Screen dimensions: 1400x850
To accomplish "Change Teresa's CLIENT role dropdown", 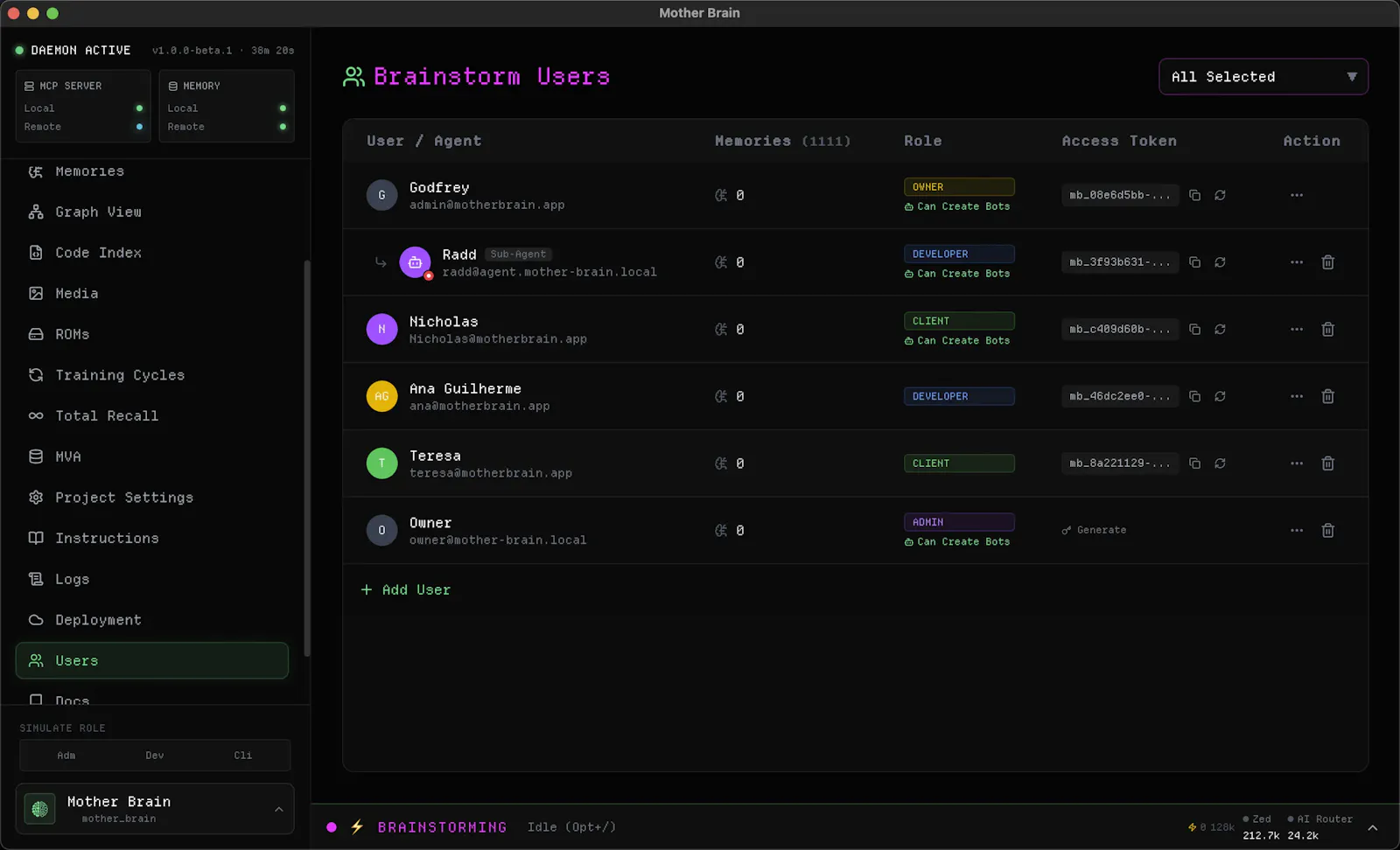I will click(x=959, y=463).
